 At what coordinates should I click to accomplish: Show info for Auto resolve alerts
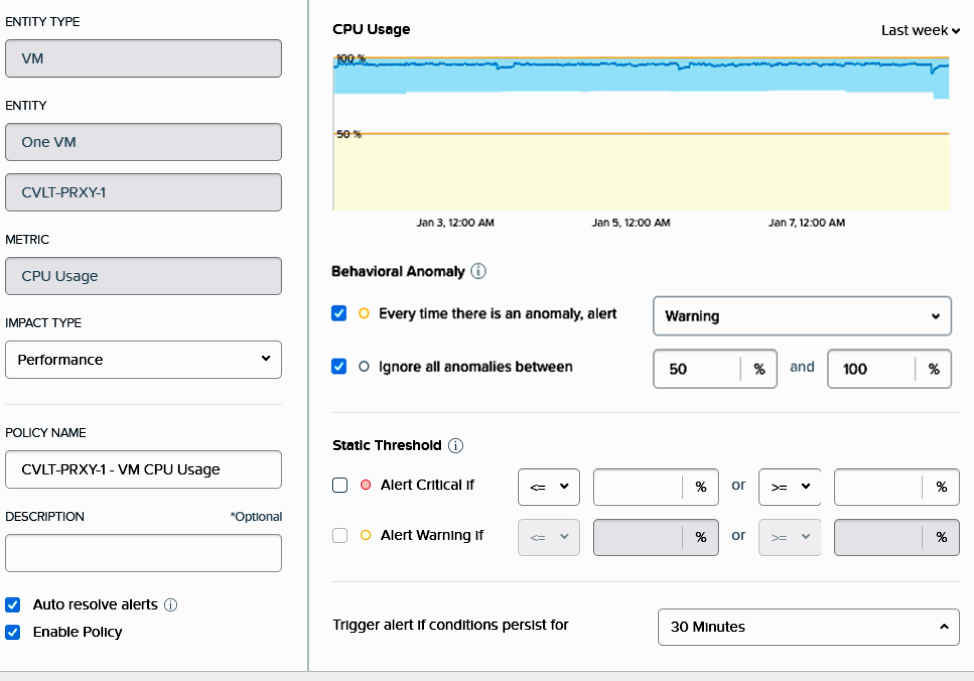(x=171, y=605)
